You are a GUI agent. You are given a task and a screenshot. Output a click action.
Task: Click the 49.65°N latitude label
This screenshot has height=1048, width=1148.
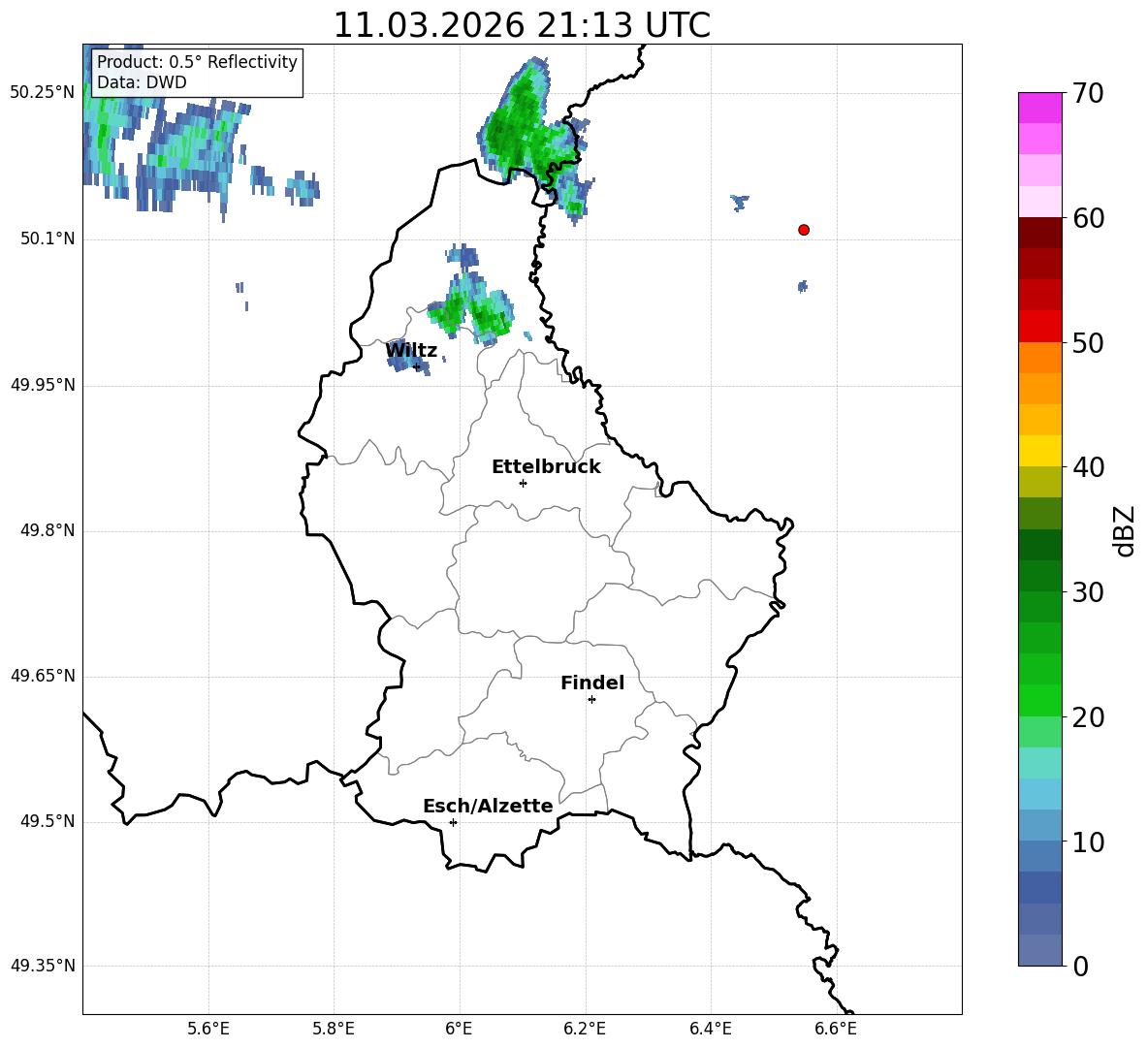43,676
